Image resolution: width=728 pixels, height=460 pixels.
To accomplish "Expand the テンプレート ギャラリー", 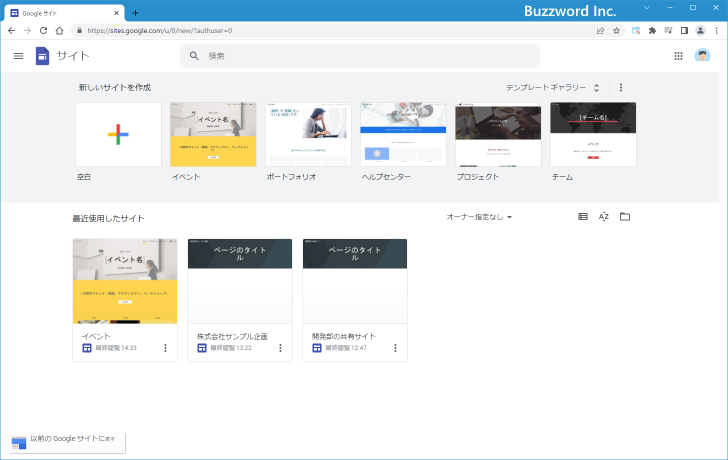I will click(552, 88).
